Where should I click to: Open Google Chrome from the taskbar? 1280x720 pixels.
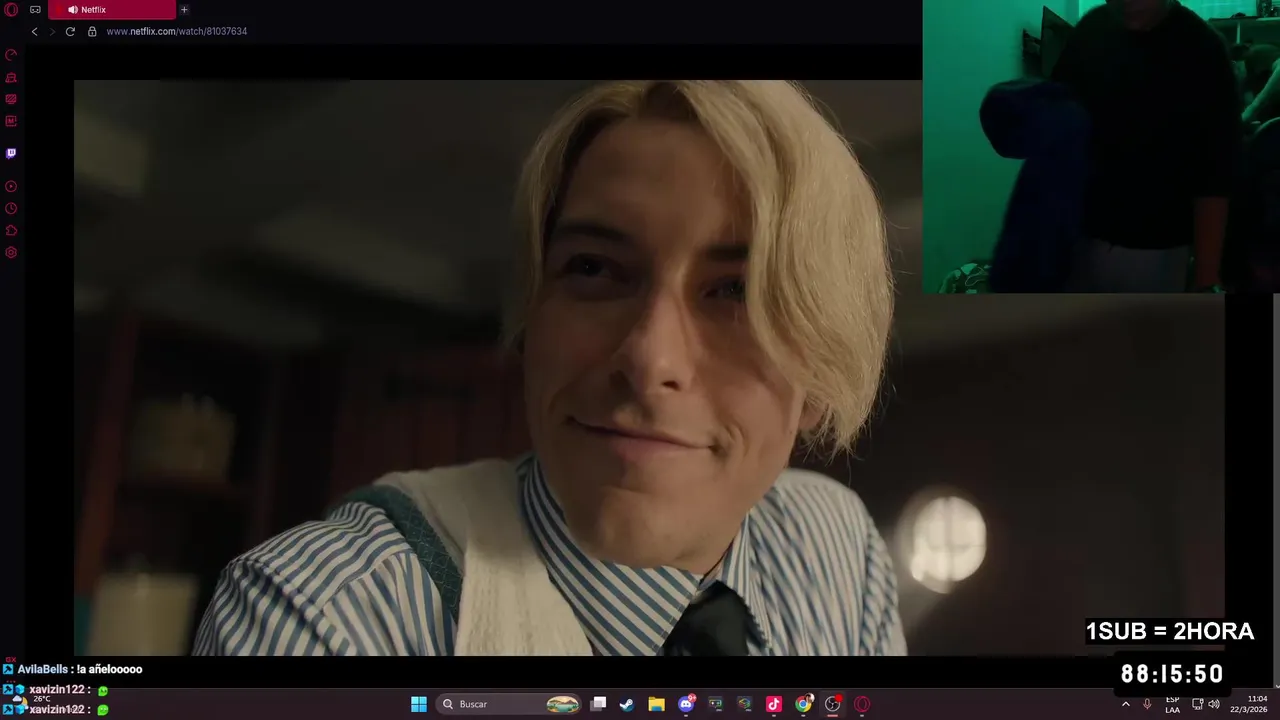(x=803, y=704)
